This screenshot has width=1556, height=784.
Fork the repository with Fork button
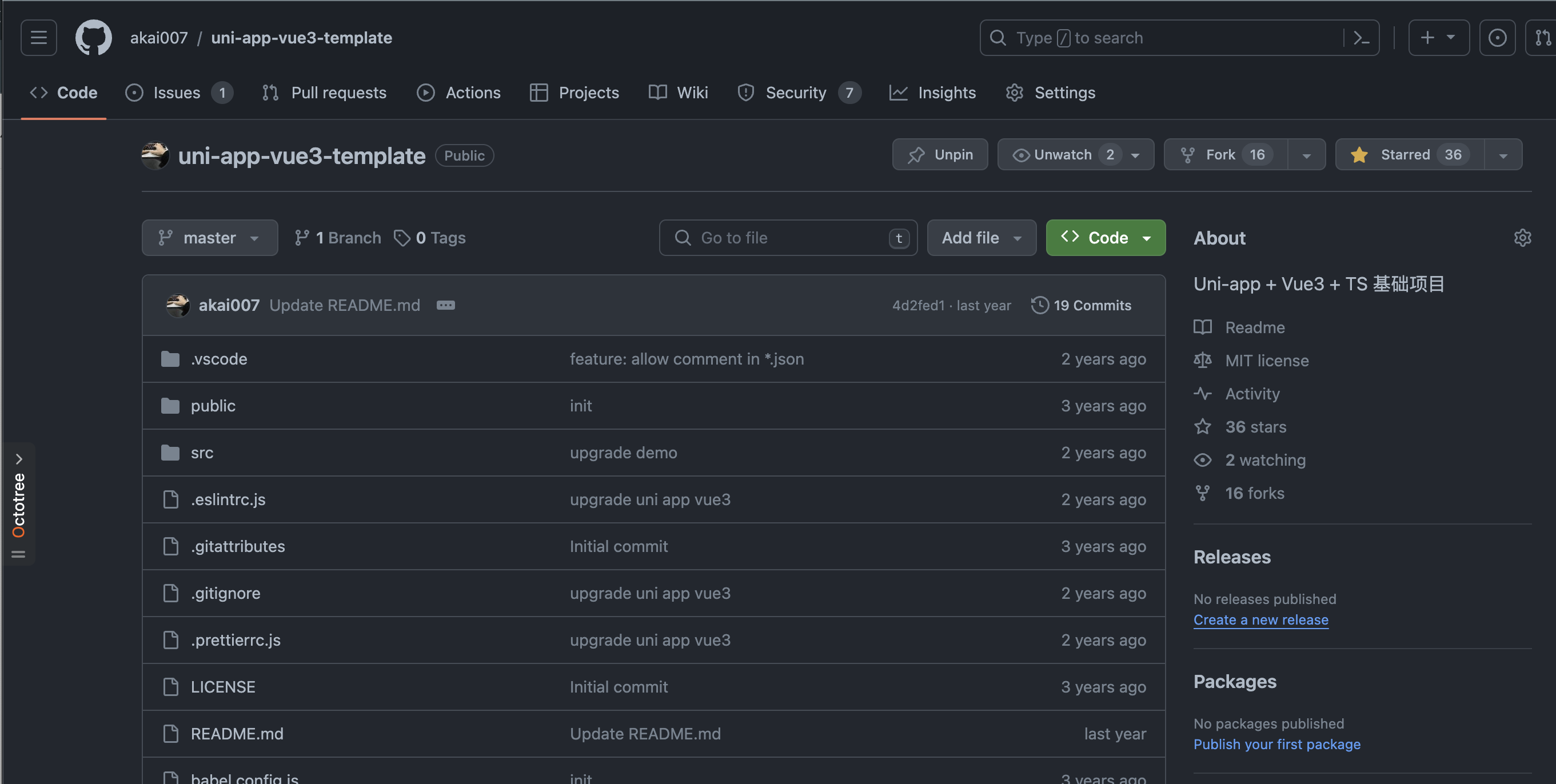pos(1226,155)
